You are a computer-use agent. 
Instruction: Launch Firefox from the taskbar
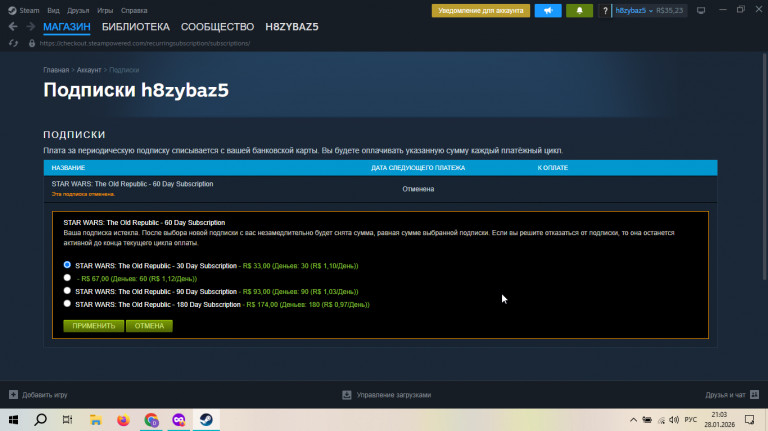click(123, 420)
